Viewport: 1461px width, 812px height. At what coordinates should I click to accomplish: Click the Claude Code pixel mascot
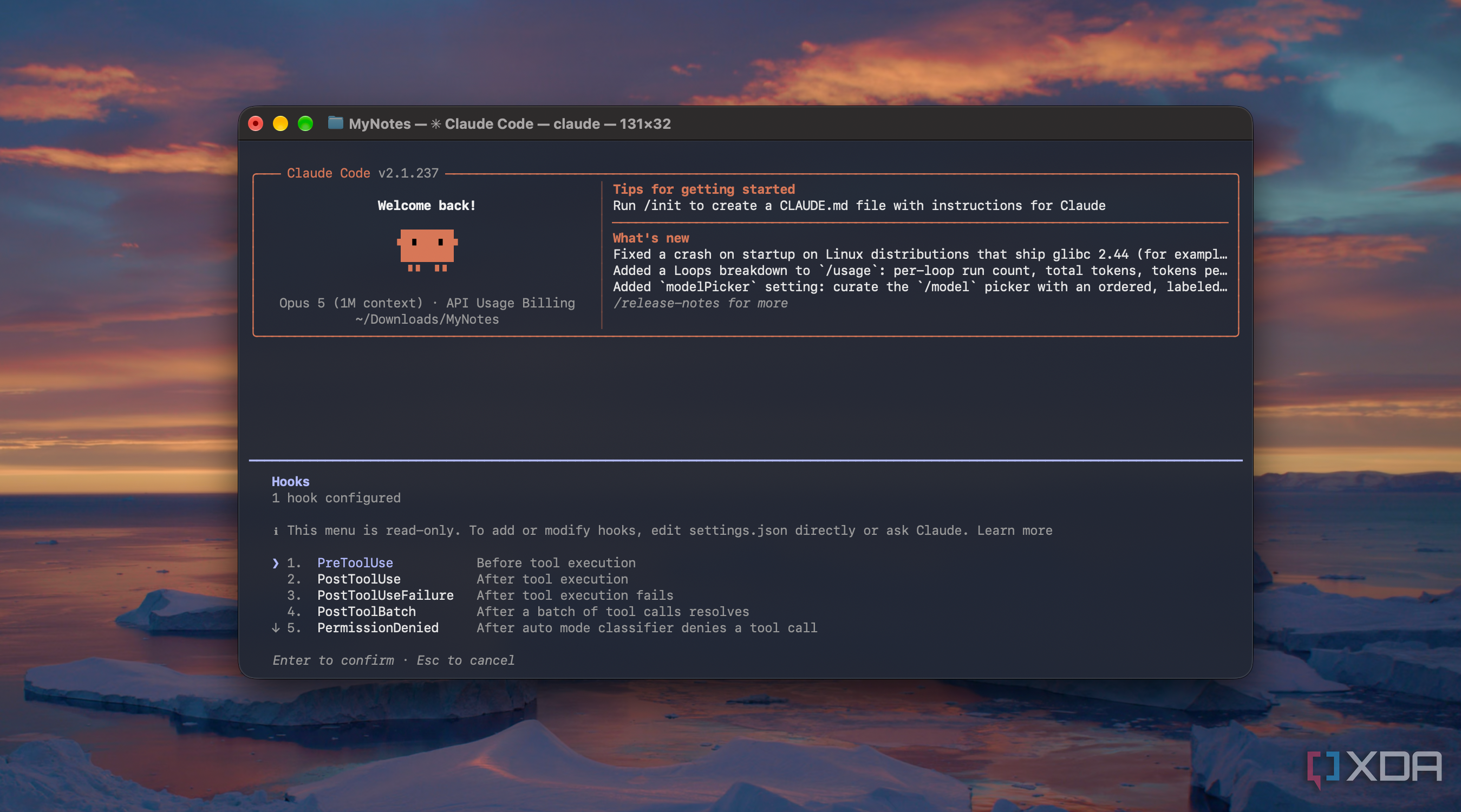427,250
